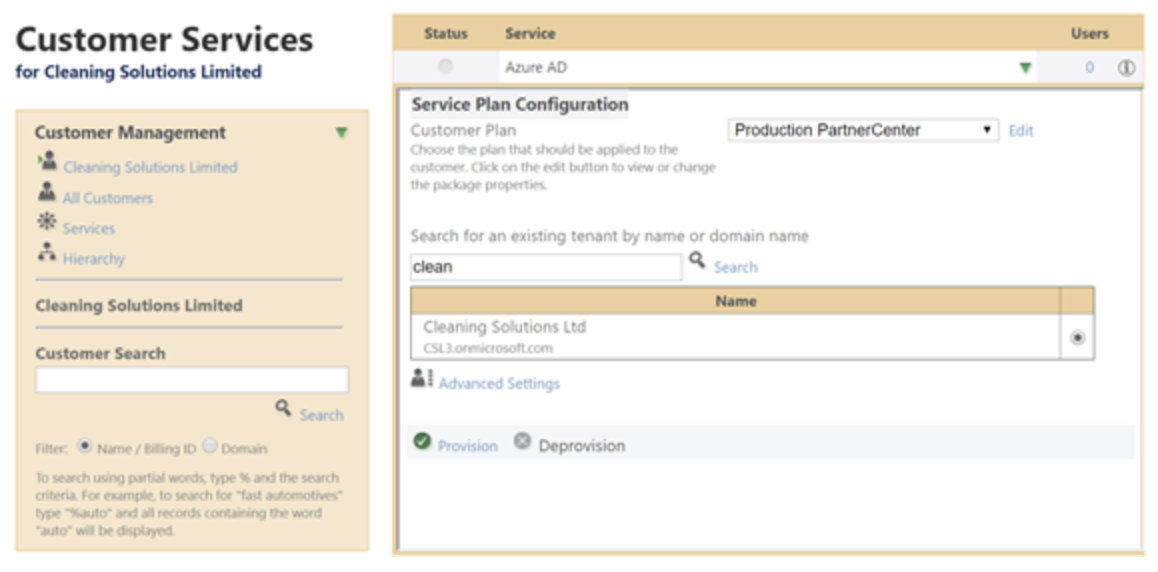The height and width of the screenshot is (572, 1158).
Task: Click the info icon in Azure AD row
Action: [x=1126, y=68]
